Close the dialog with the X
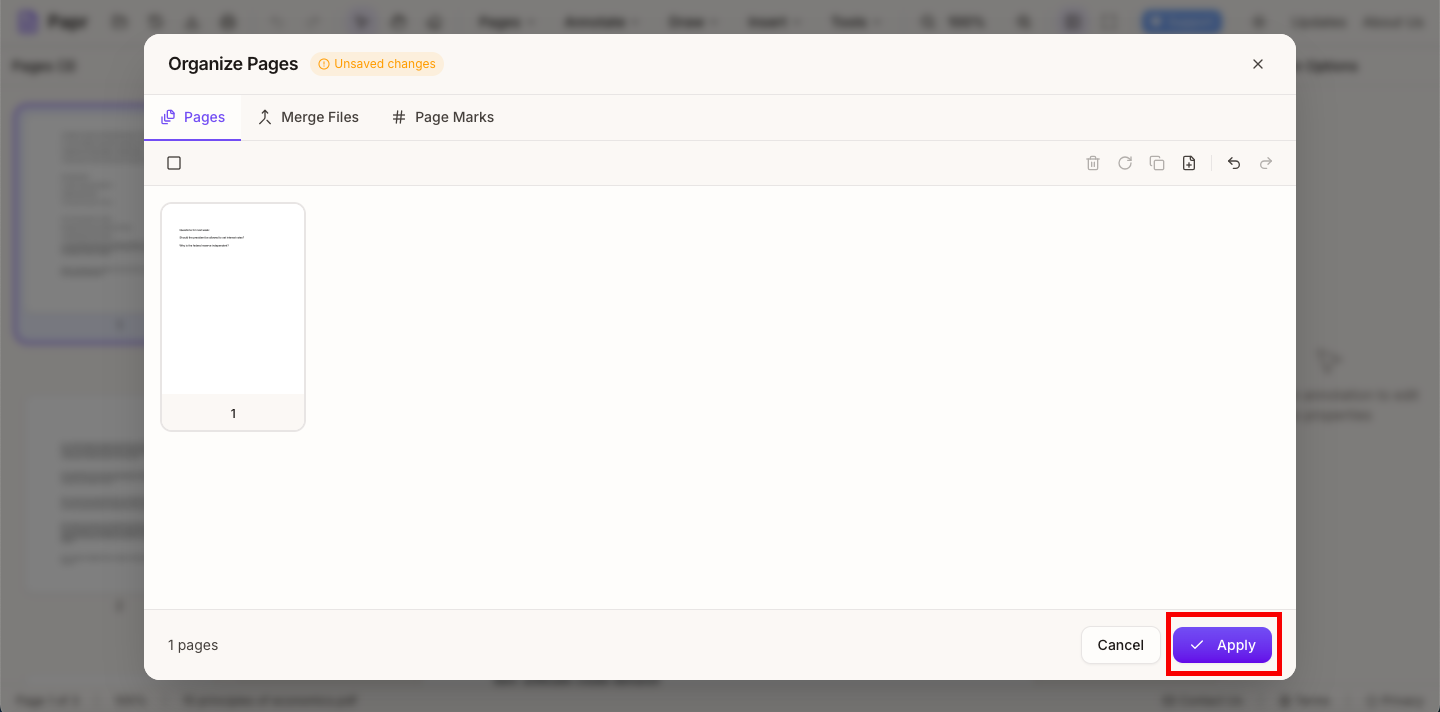This screenshot has width=1440, height=712. [1258, 63]
